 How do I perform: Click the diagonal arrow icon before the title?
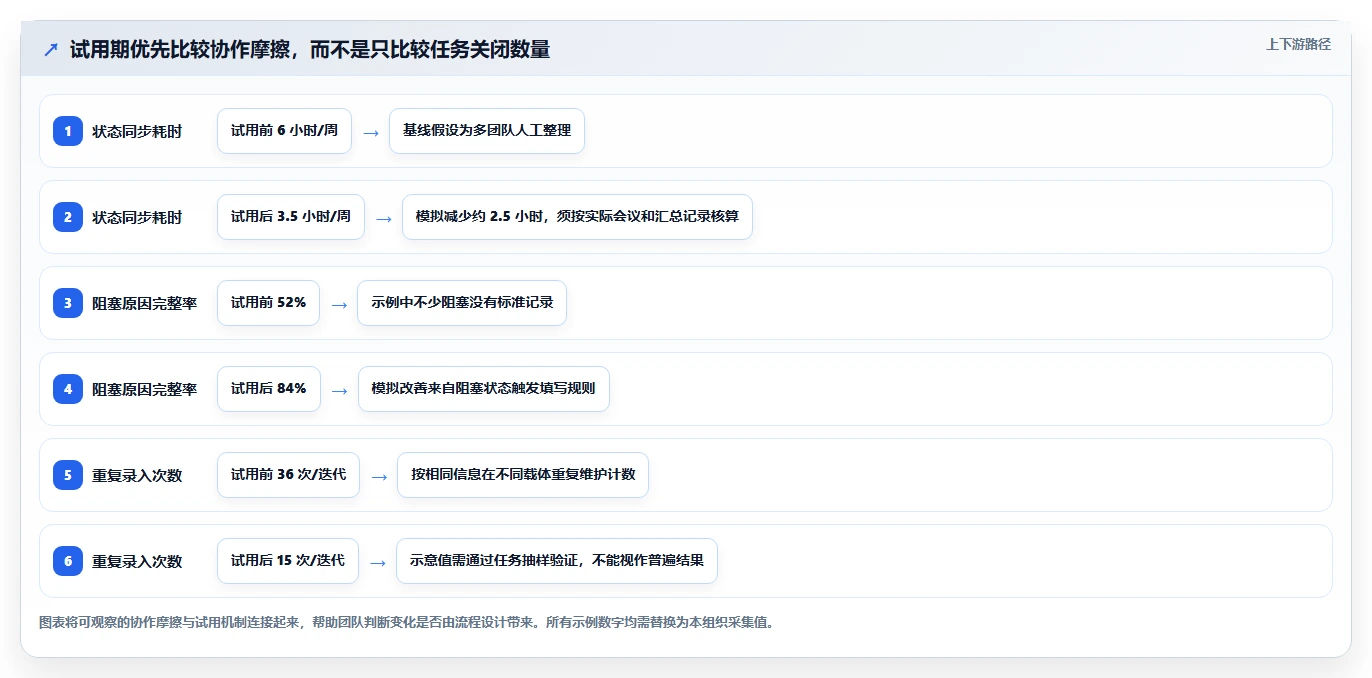[x=51, y=50]
